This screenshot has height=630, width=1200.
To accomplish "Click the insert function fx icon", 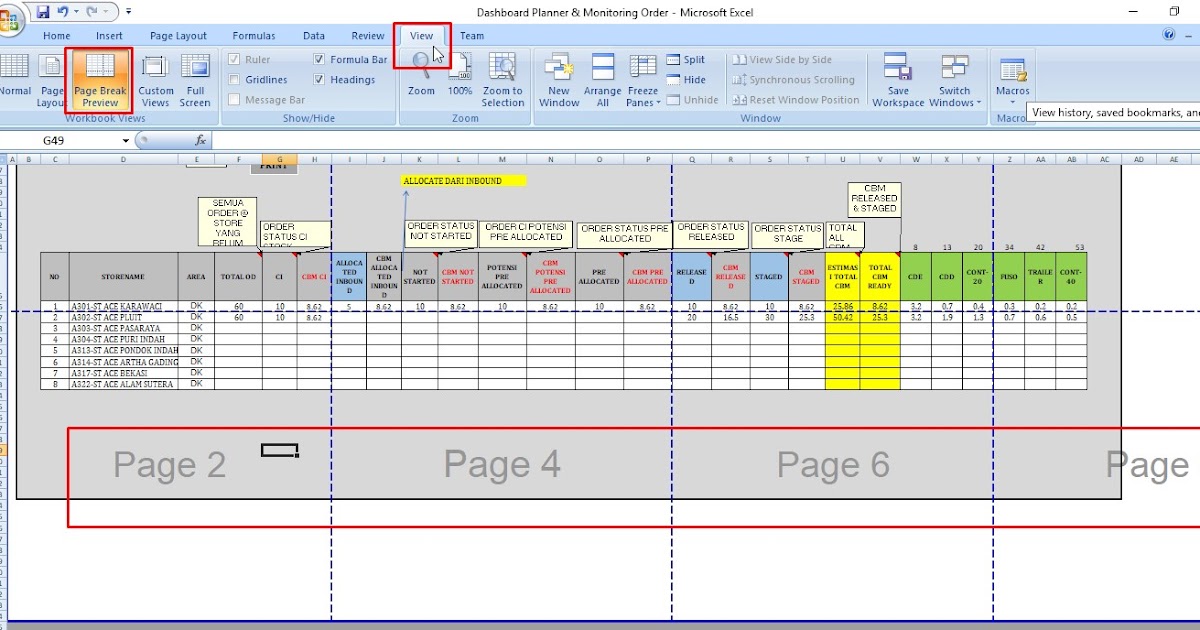I will pyautogui.click(x=200, y=141).
